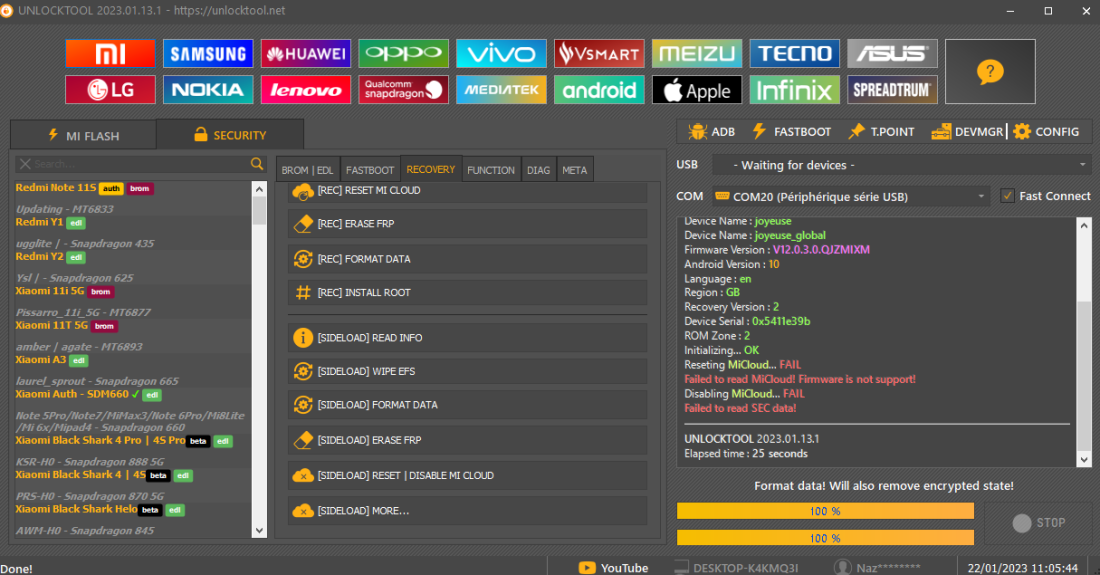Viewport: 1100px width, 575px height.
Task: Open the BROM | EDL tab
Action: click(307, 170)
